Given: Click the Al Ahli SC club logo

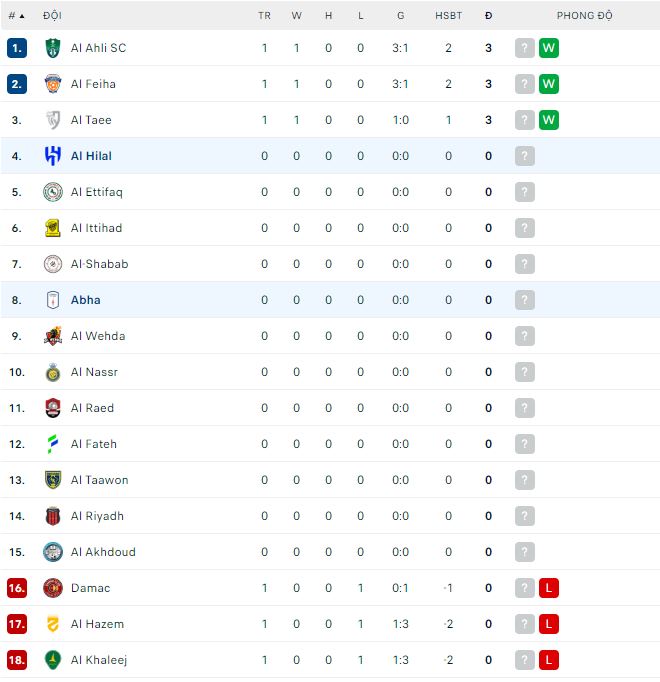Looking at the screenshot, I should click(x=53, y=48).
